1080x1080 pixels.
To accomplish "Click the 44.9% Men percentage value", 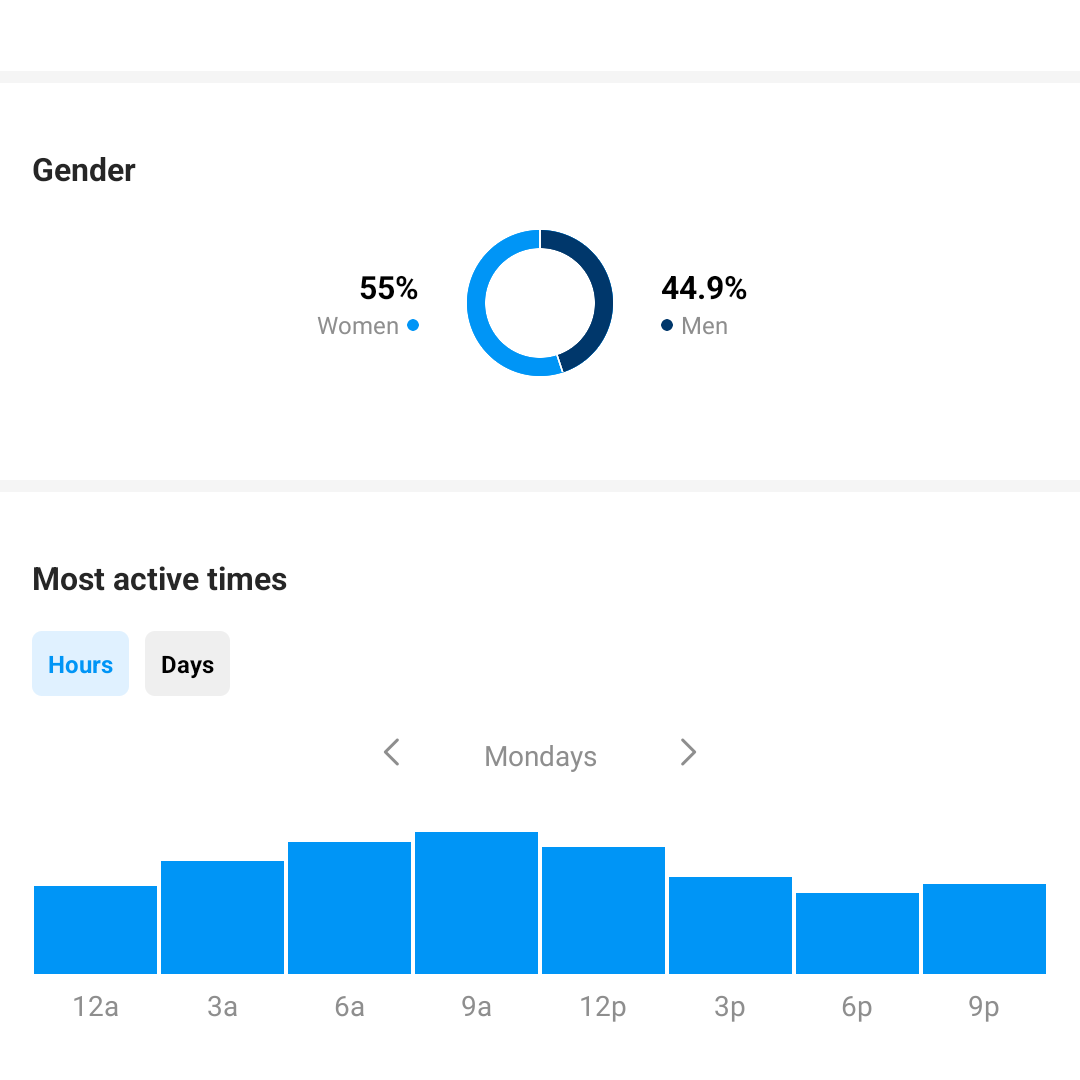I will point(704,289).
